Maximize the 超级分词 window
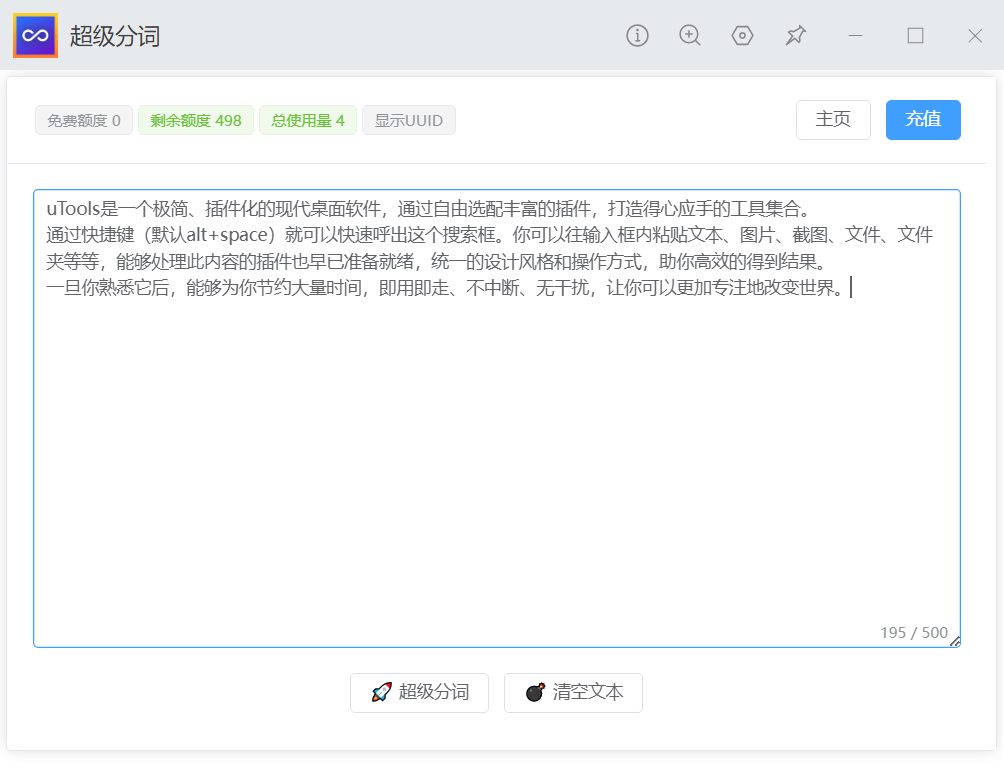Viewport: 1004px width, 768px height. tap(916, 35)
